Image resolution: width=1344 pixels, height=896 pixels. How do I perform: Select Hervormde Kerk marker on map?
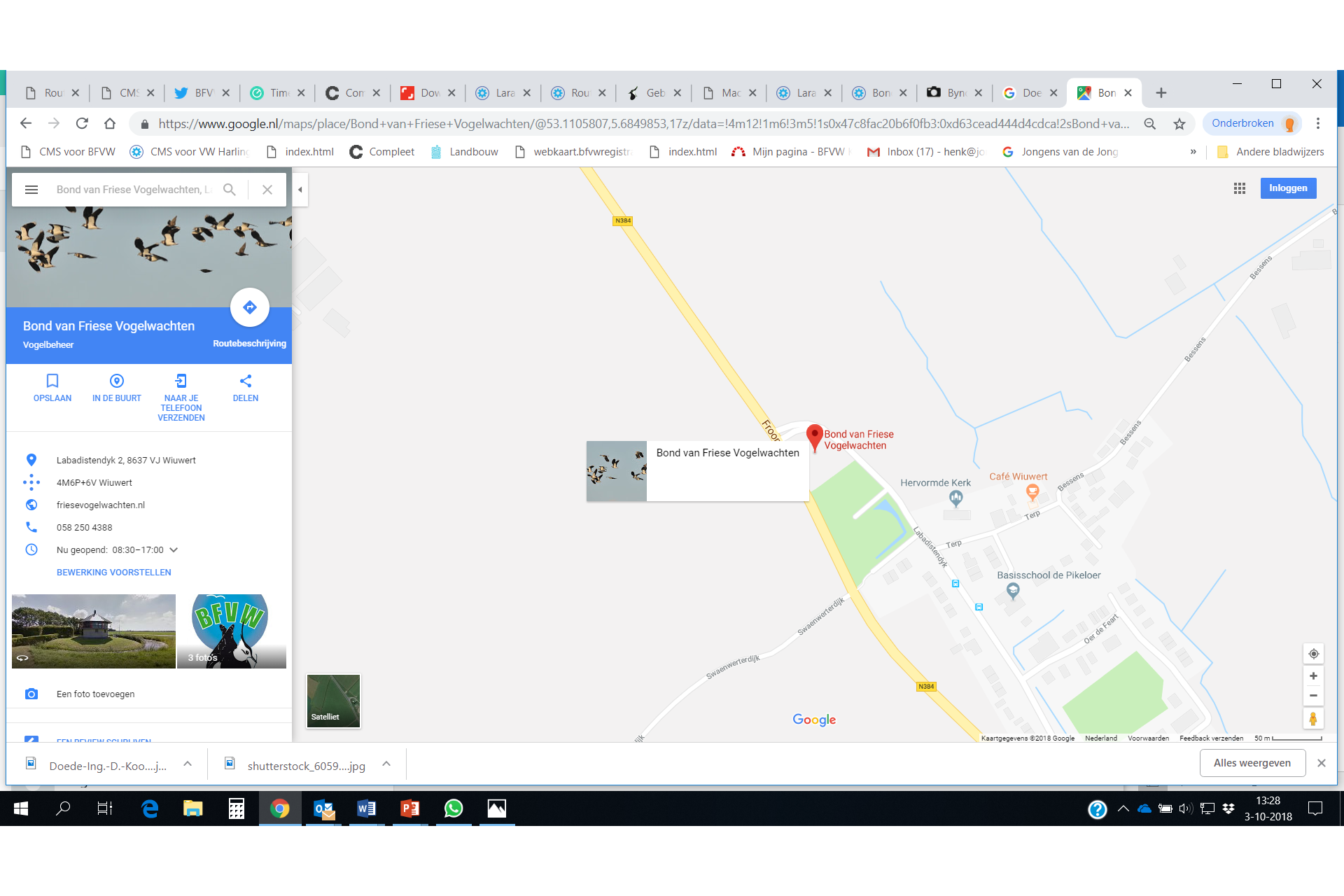956,498
